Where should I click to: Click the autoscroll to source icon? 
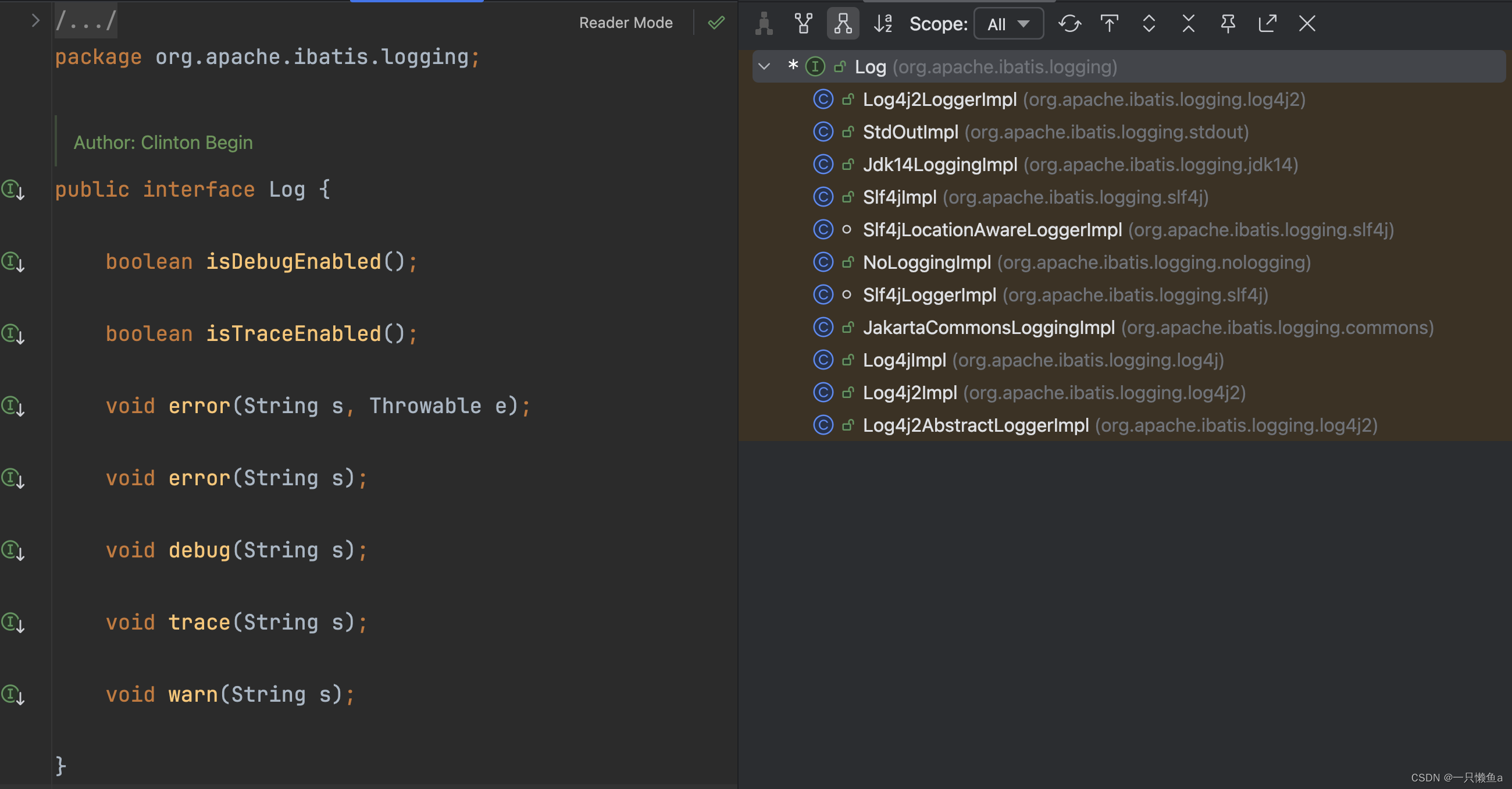1109,23
